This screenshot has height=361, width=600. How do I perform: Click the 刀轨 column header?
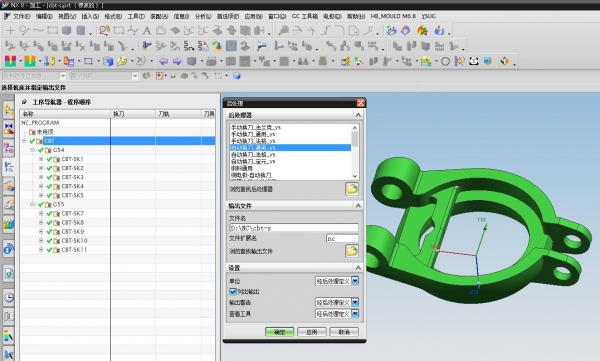pyautogui.click(x=178, y=114)
